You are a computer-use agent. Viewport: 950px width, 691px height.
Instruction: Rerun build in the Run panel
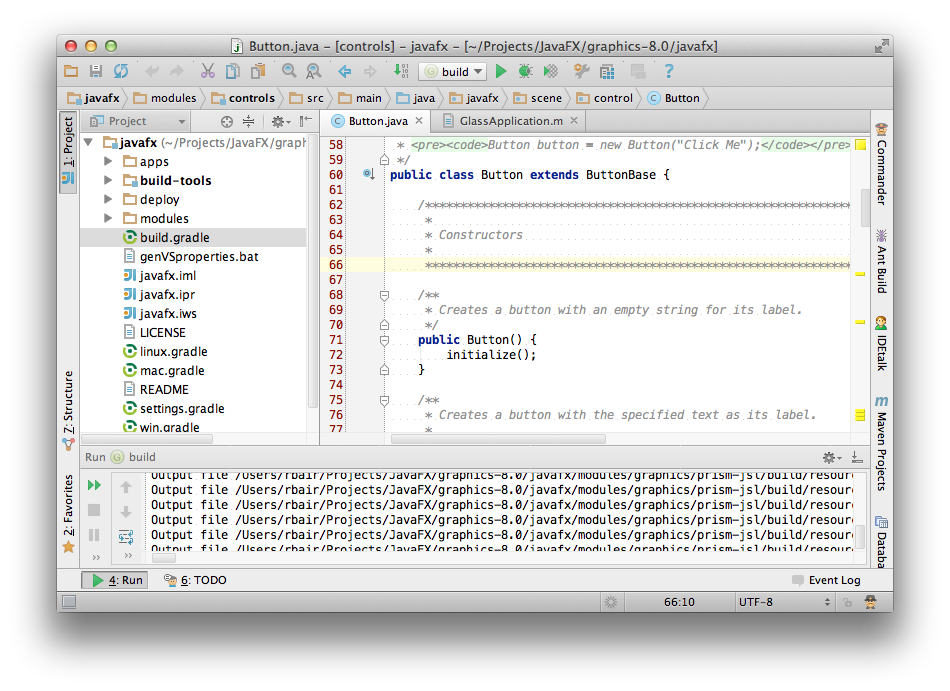[94, 485]
